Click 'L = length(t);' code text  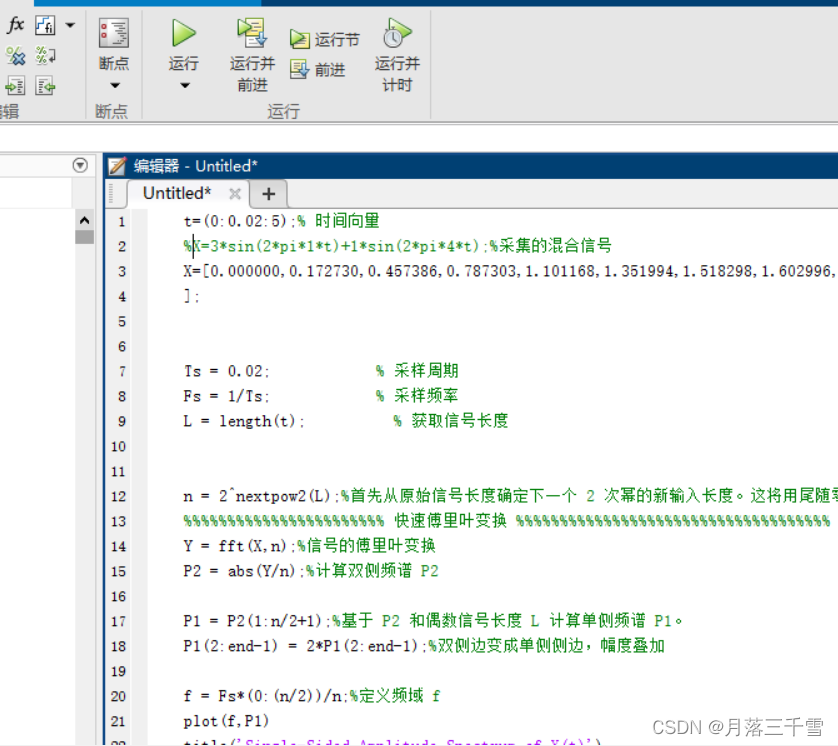[x=244, y=421]
